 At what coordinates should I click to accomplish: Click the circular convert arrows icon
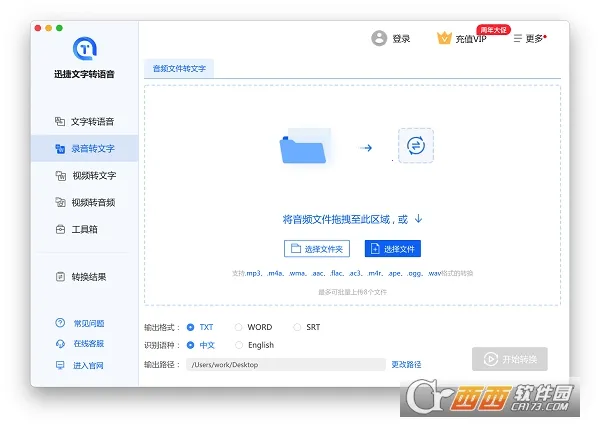click(416, 146)
